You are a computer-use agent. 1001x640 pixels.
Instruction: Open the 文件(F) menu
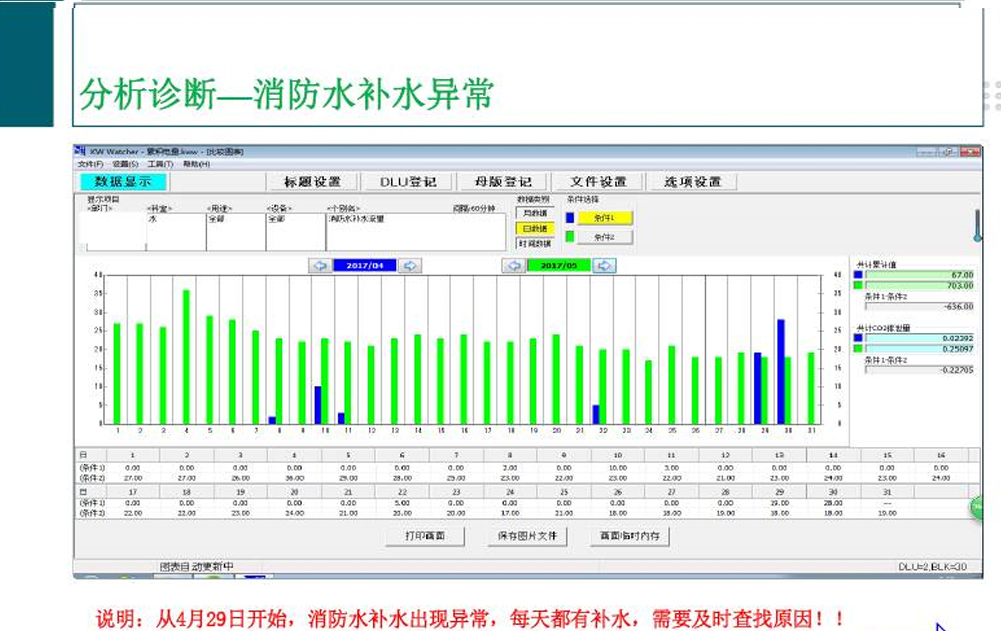coord(90,165)
